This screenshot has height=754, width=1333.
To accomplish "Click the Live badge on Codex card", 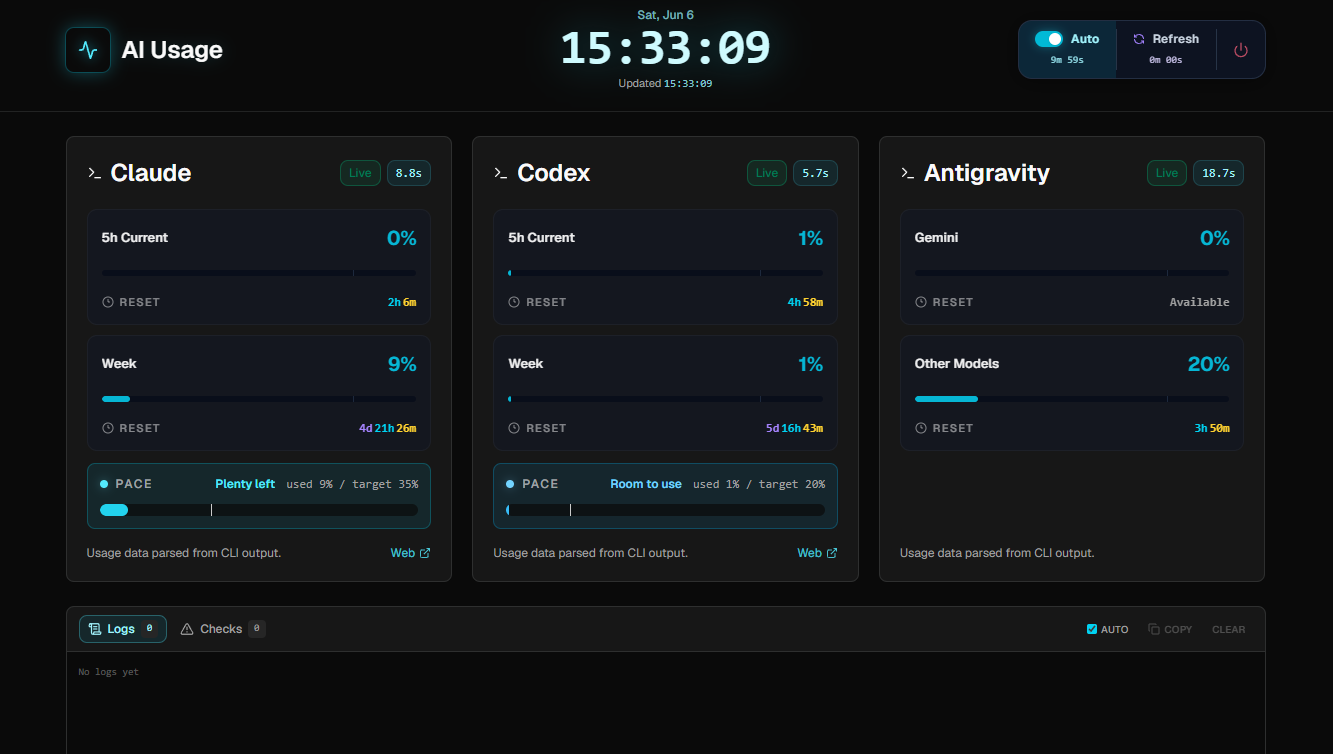I will coord(767,173).
